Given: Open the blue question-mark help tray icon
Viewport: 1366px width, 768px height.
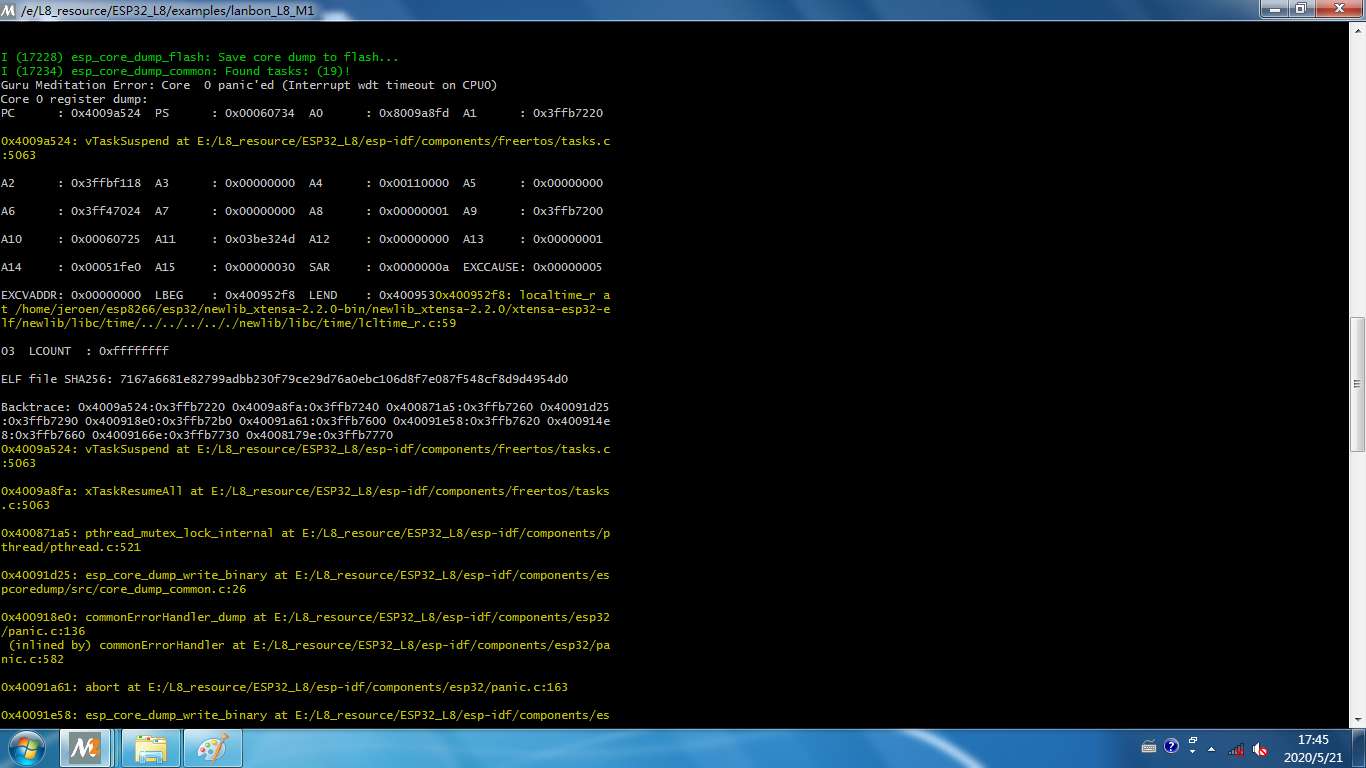Looking at the screenshot, I should [x=1170, y=748].
